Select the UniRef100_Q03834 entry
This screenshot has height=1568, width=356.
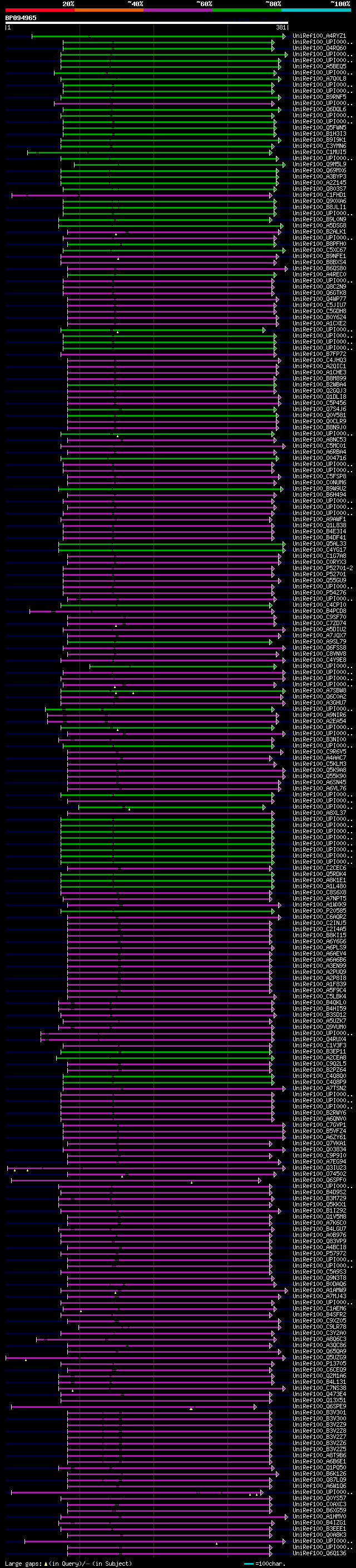tap(319, 1149)
